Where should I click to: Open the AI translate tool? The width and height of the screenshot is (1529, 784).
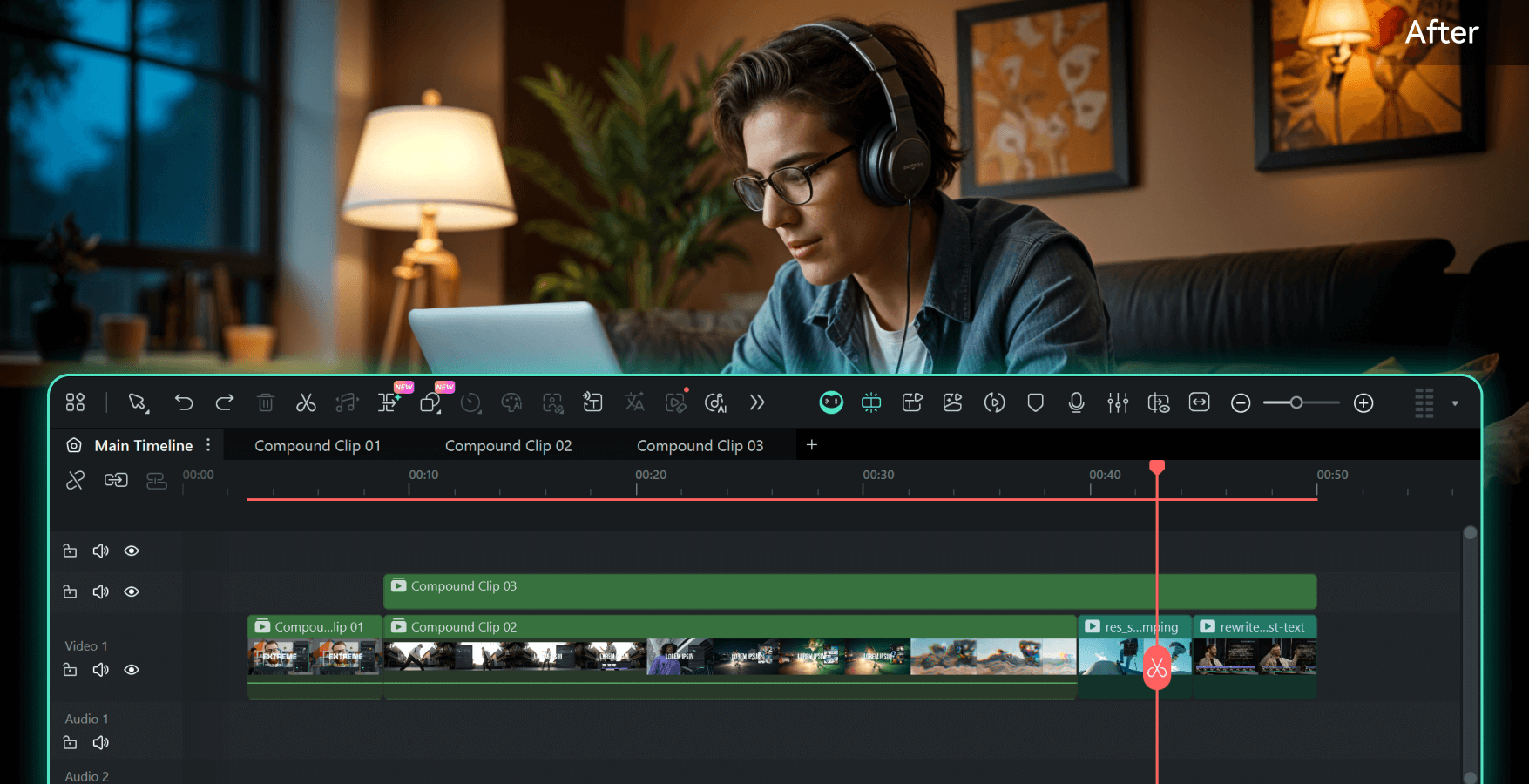coord(634,402)
